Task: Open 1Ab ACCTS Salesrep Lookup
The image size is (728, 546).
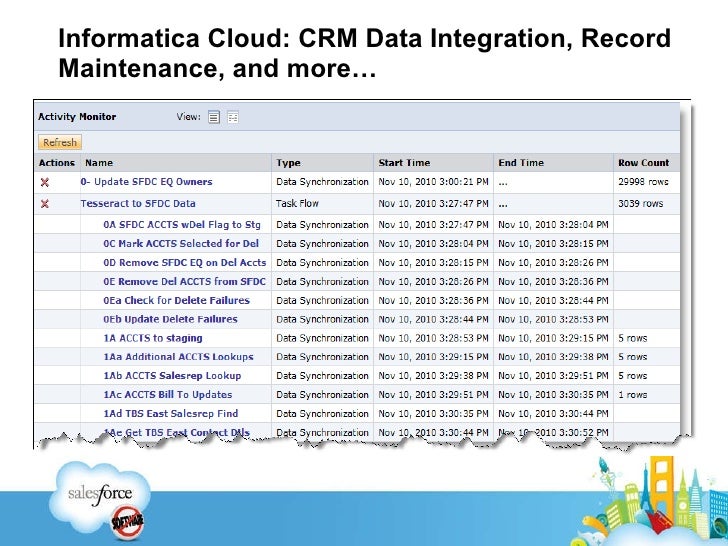Action: pyautogui.click(x=172, y=376)
